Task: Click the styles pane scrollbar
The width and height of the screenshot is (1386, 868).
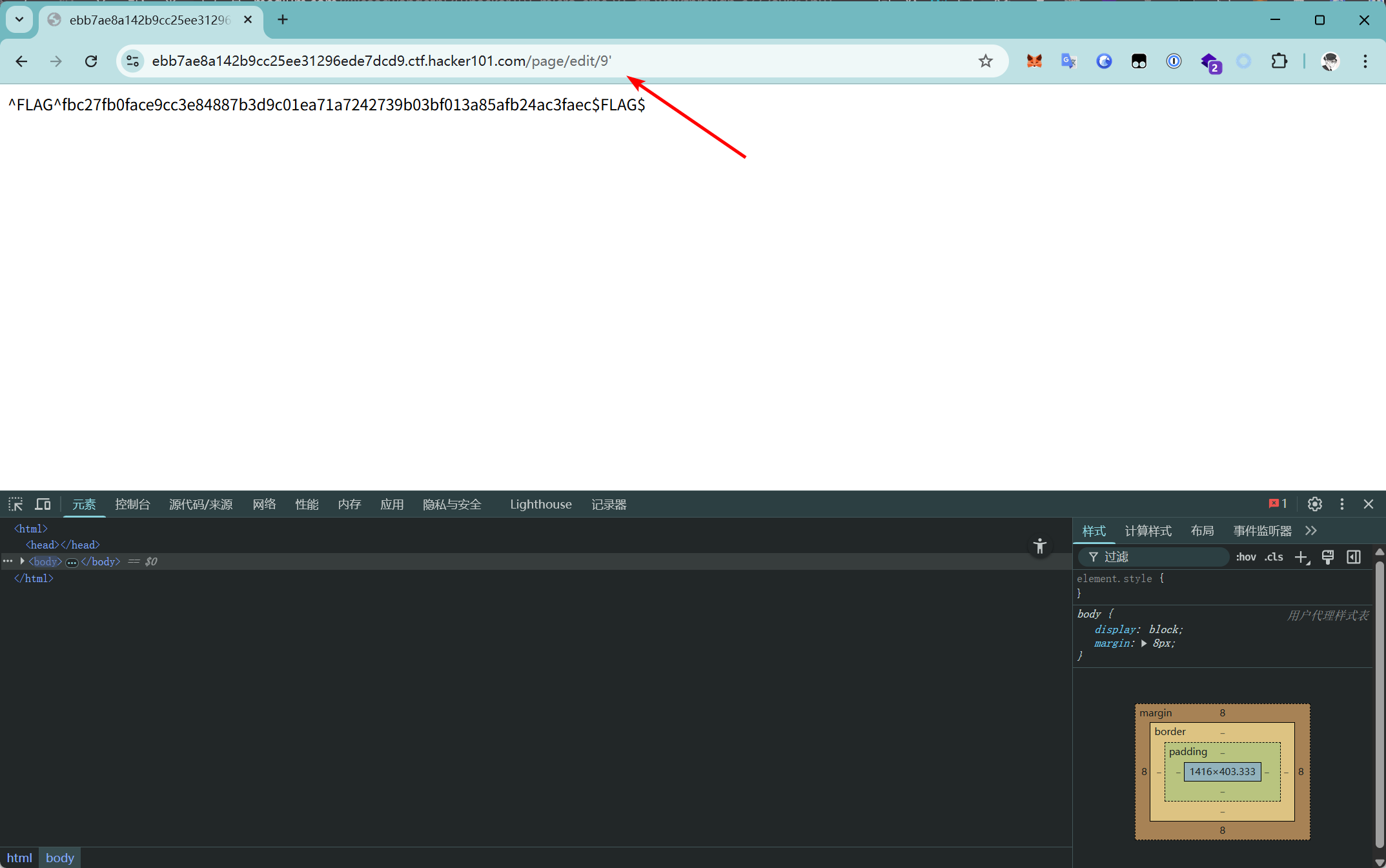Action: tap(1380, 705)
